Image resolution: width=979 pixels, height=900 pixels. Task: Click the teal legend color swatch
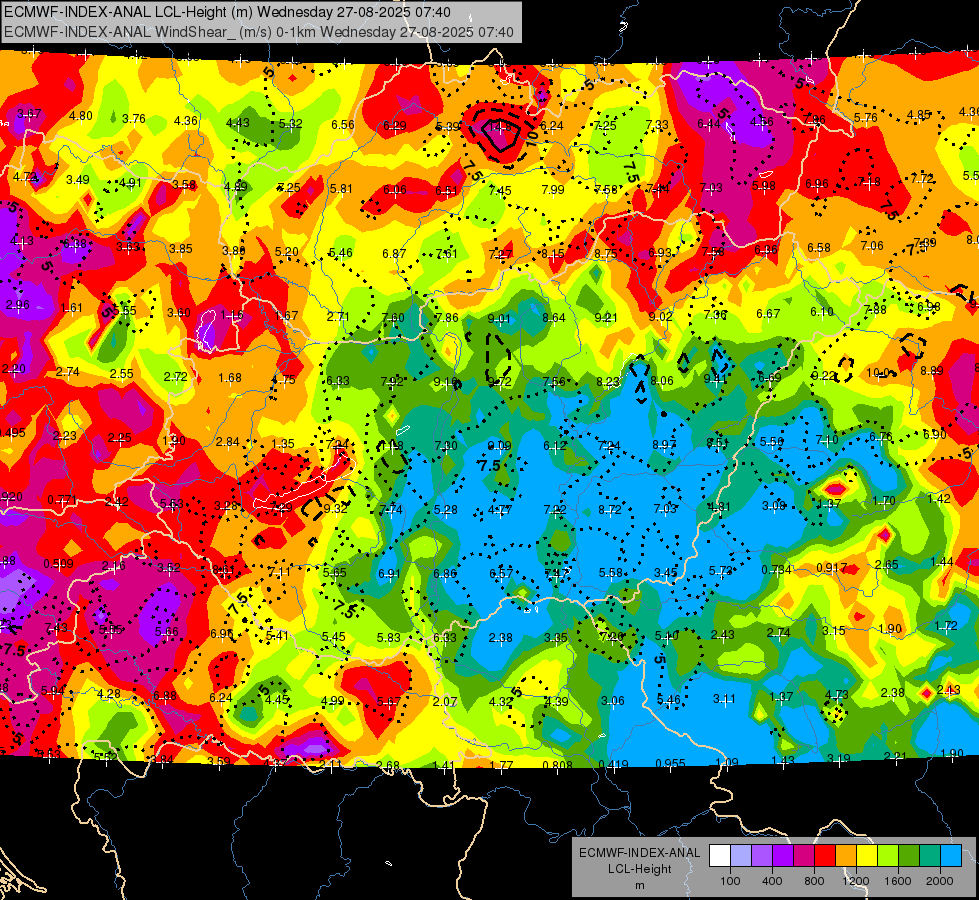930,856
